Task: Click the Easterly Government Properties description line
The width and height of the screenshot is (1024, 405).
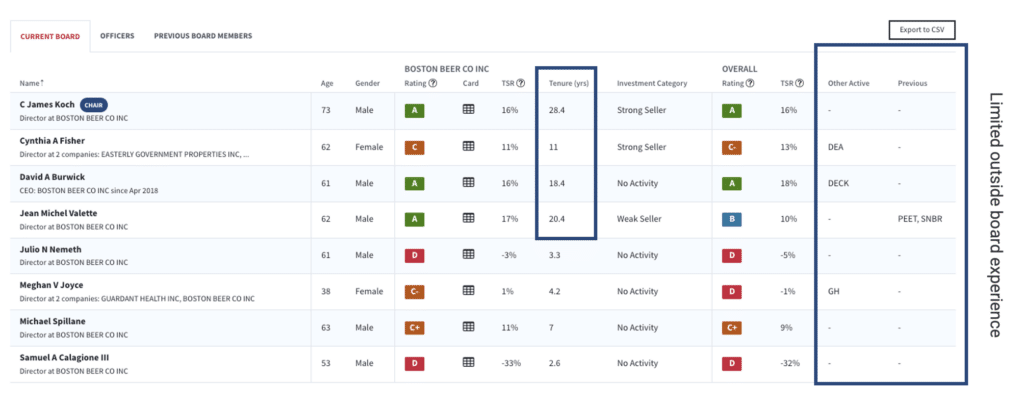Action: [x=135, y=155]
